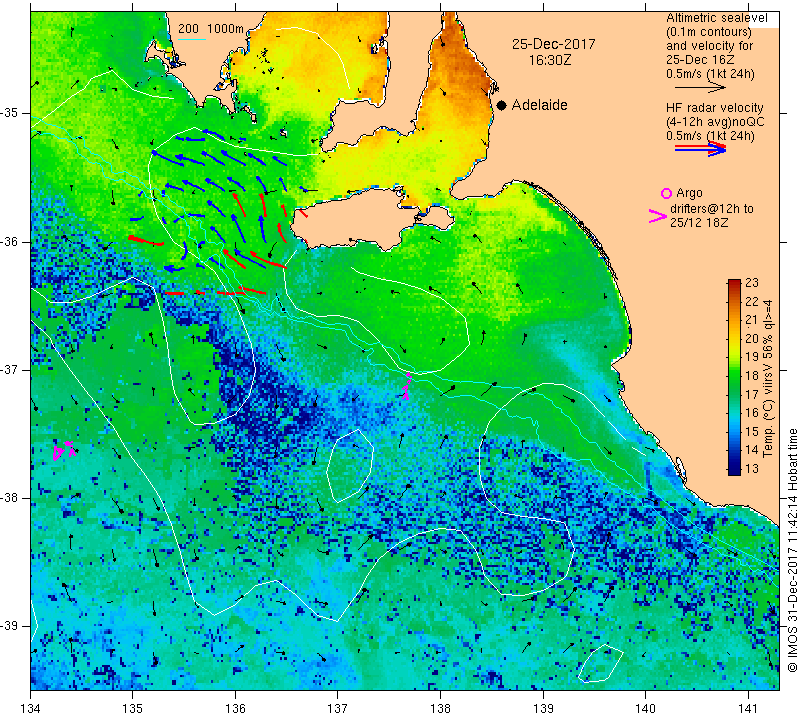This screenshot has height=720, width=800.
Task: Click the magenta drifter arrowhead legend symbol
Action: [x=658, y=216]
